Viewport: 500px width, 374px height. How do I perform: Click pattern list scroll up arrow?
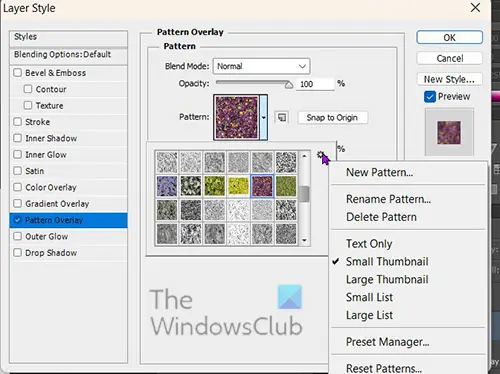304,156
